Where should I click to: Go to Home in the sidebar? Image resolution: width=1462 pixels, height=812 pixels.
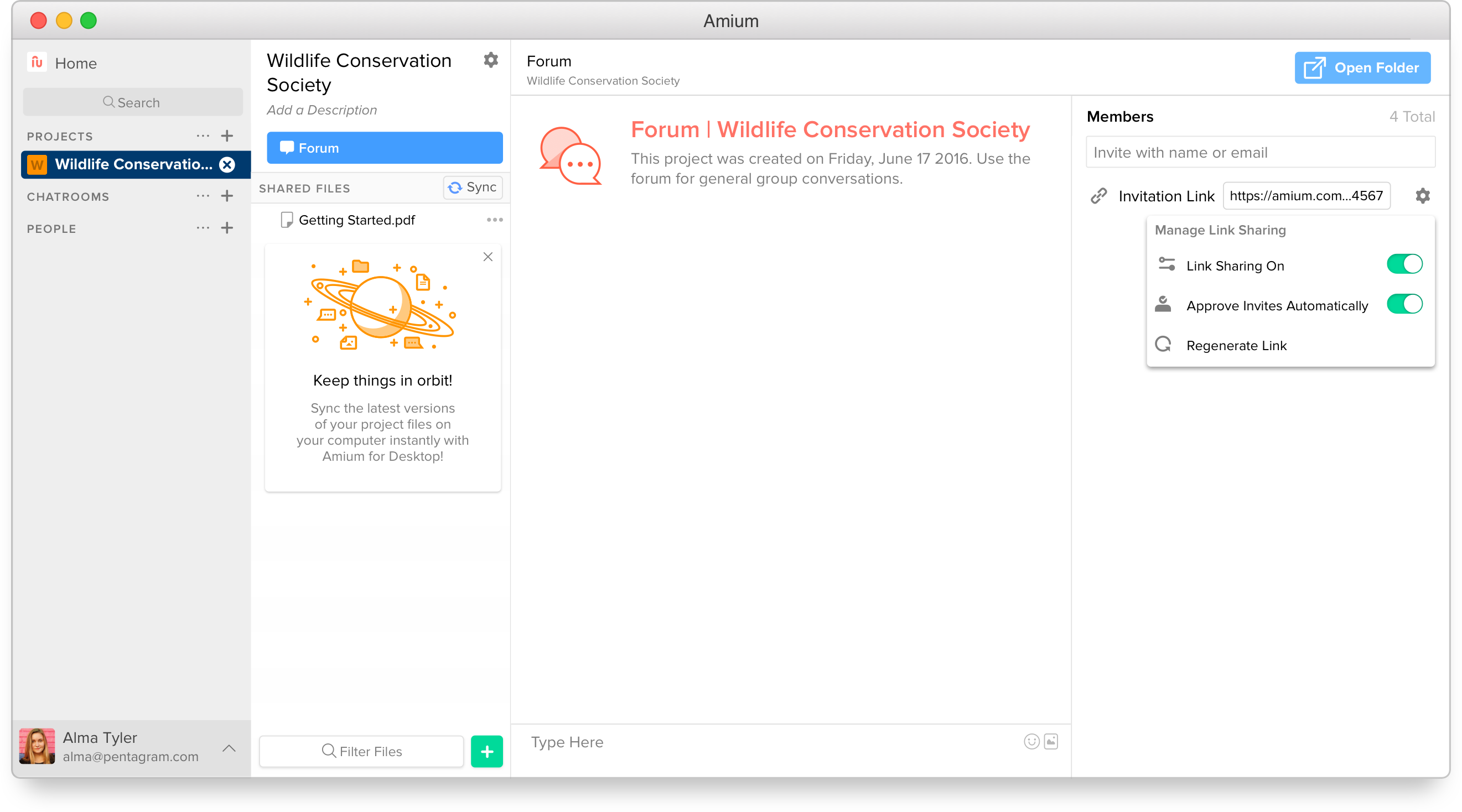coord(75,64)
